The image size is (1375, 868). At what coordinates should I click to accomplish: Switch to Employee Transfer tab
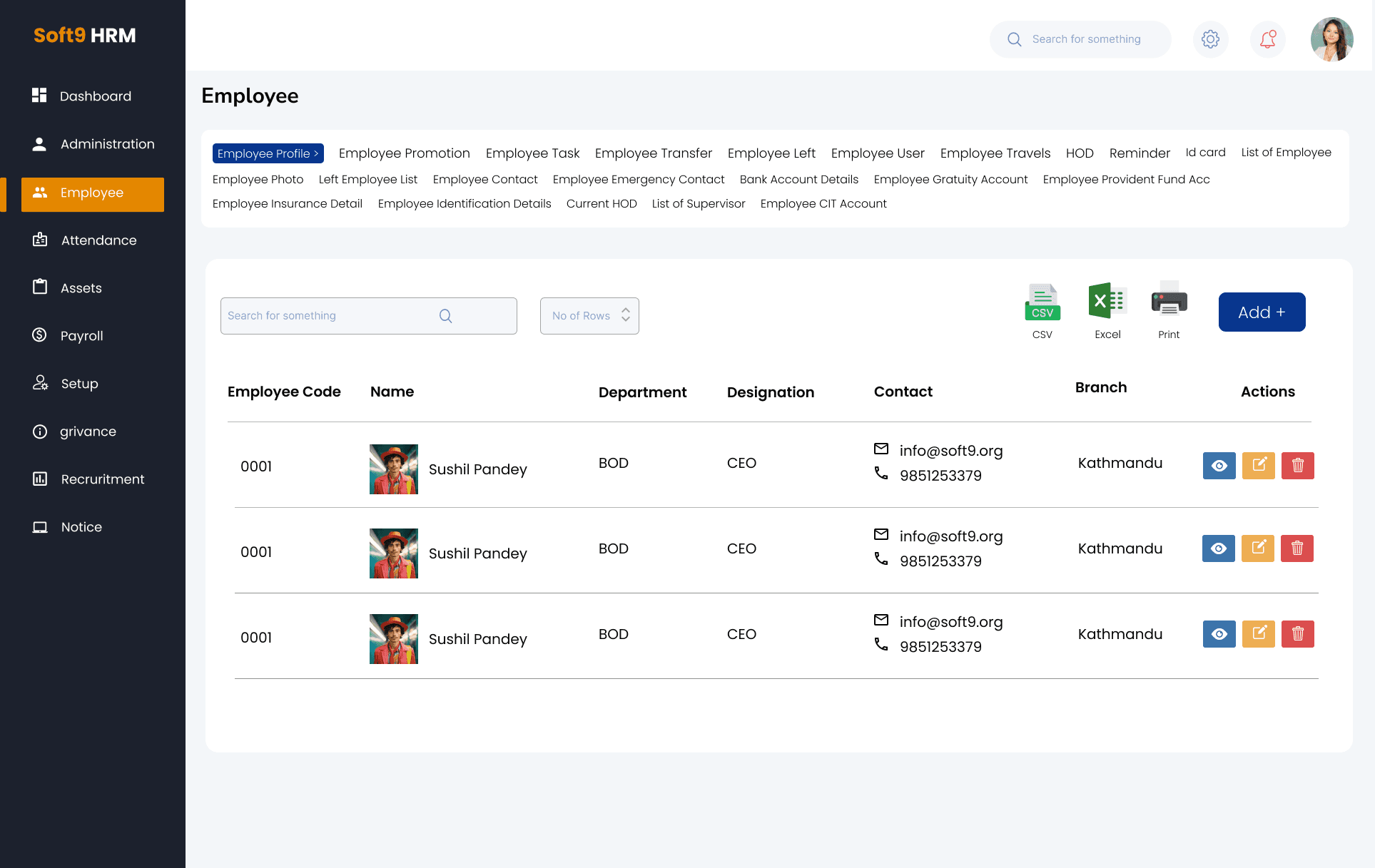tap(654, 153)
